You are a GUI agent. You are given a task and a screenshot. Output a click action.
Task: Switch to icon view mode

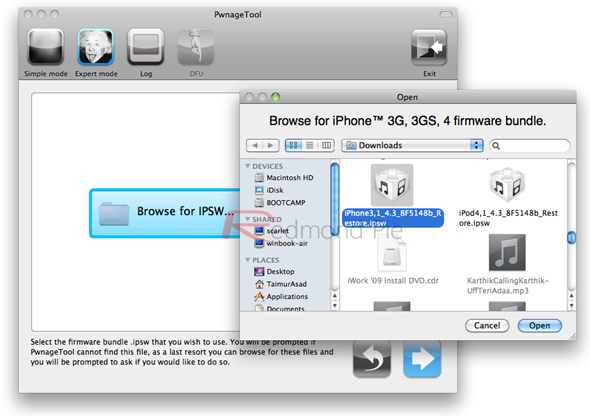pyautogui.click(x=293, y=146)
